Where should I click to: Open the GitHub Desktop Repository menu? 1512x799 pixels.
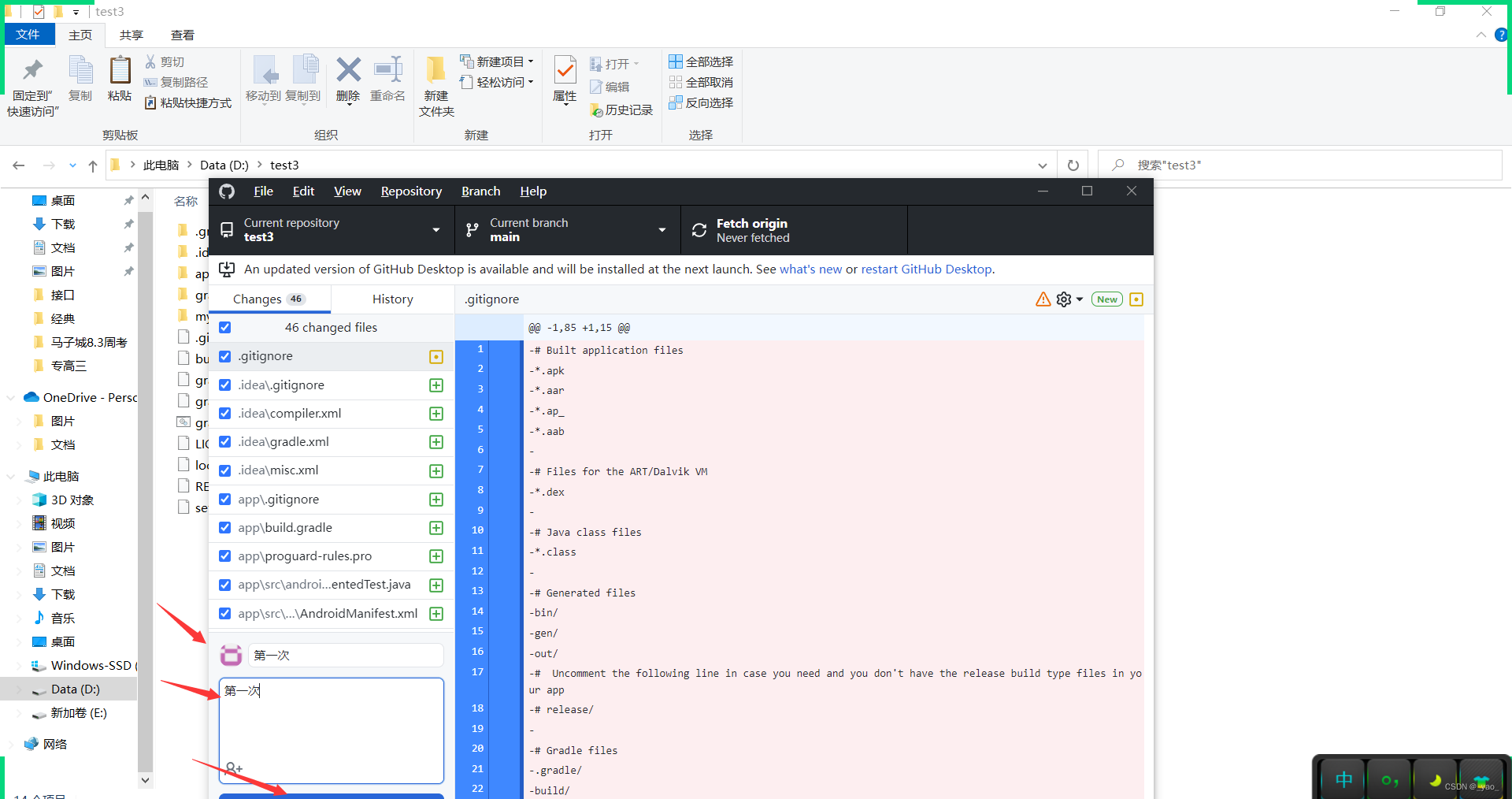tap(411, 191)
